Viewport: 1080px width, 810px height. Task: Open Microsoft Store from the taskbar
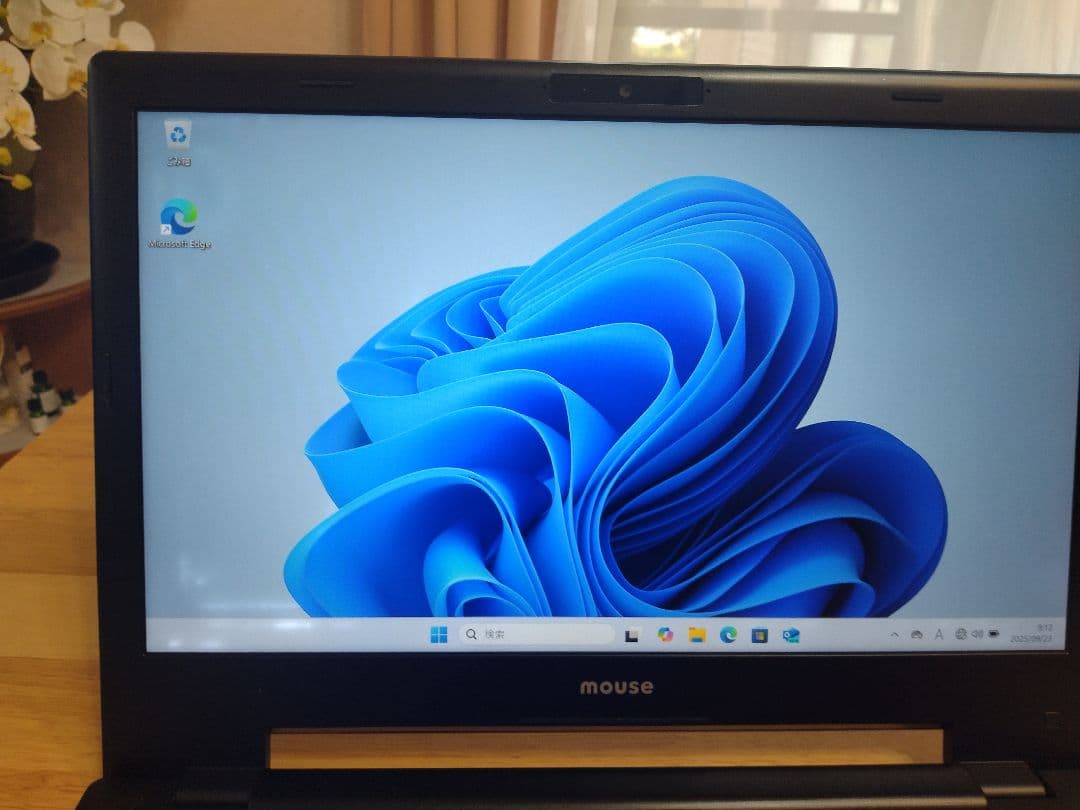click(x=759, y=635)
